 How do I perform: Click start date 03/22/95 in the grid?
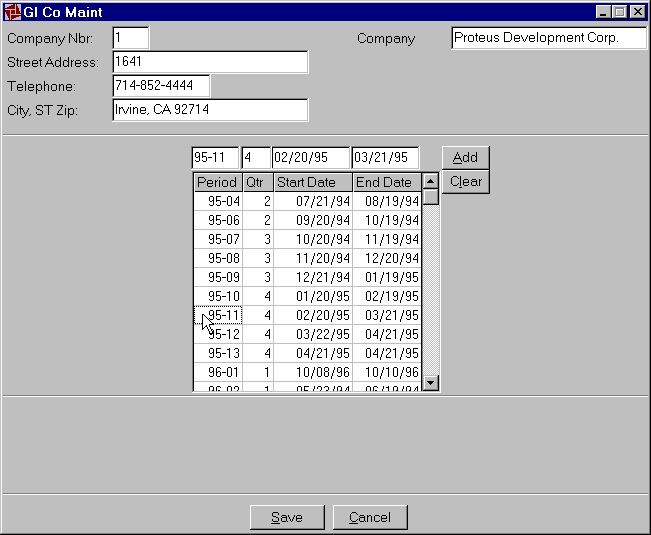point(313,335)
